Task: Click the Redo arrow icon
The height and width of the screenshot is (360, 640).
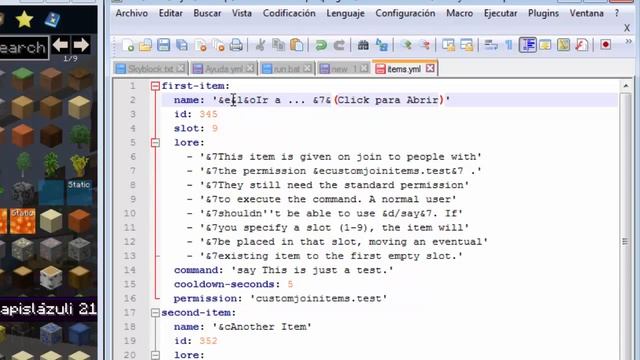Action: click(x=339, y=45)
